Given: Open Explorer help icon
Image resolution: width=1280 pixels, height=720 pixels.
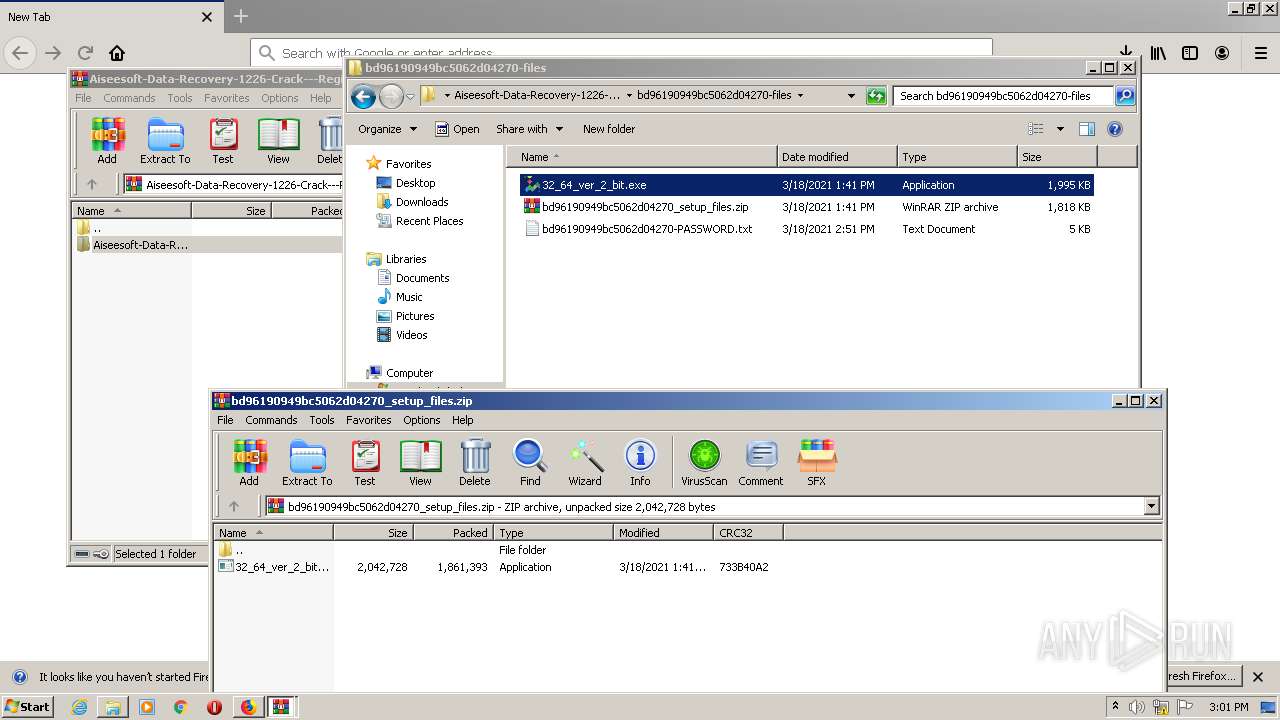Looking at the screenshot, I should (x=1115, y=129).
